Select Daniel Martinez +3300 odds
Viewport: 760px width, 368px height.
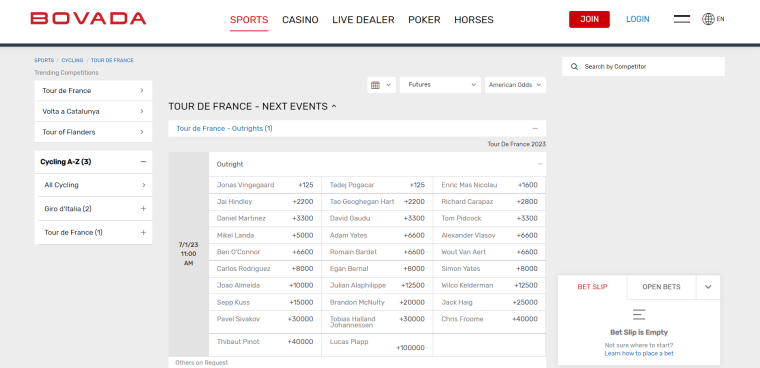point(265,219)
